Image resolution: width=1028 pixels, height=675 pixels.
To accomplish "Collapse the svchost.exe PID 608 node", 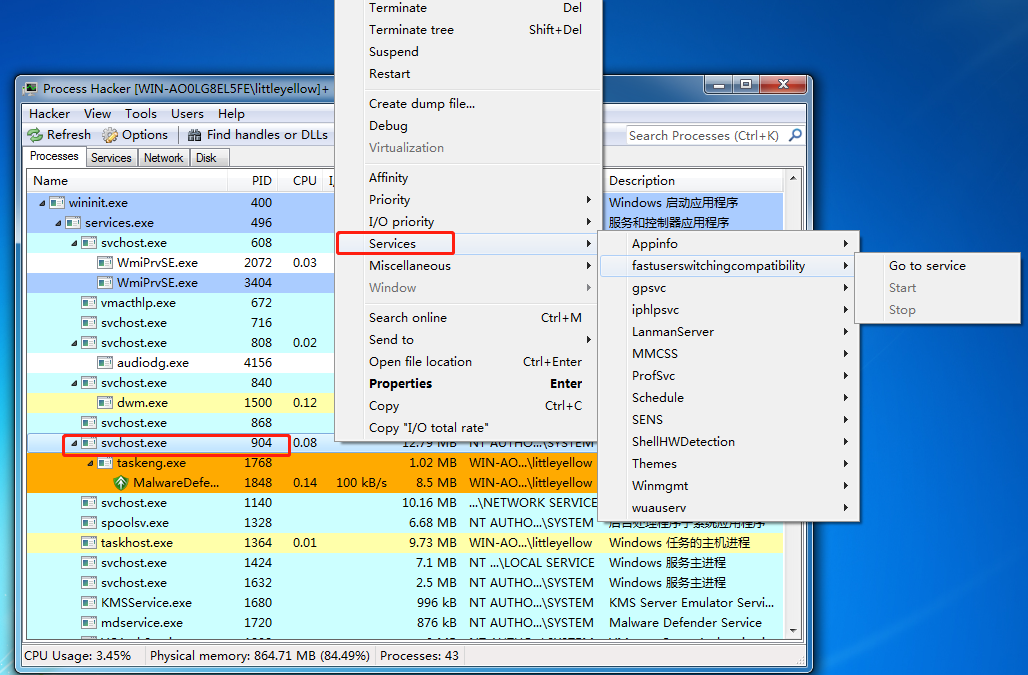I will point(74,243).
